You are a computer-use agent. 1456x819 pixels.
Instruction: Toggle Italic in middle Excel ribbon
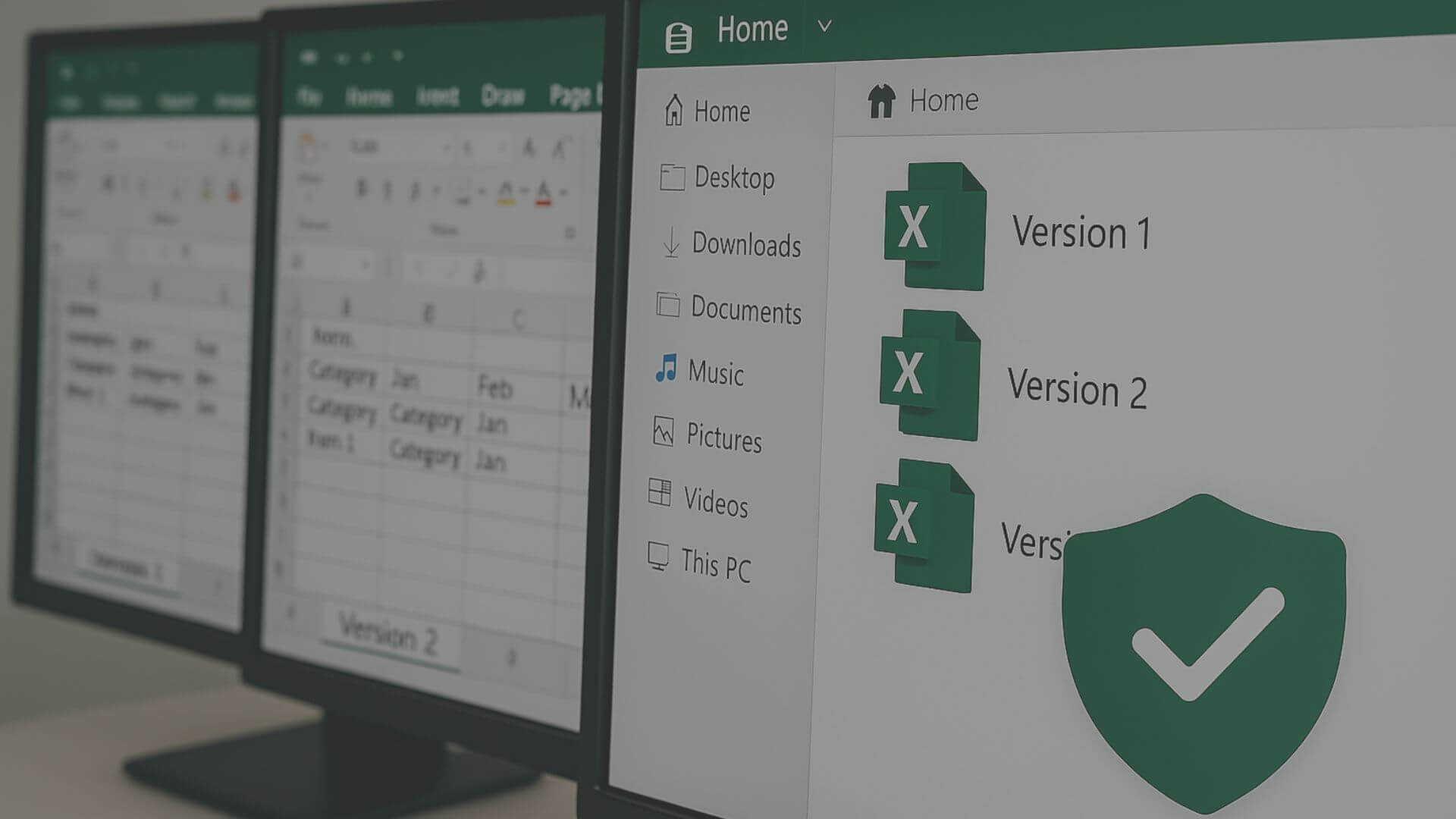coord(388,189)
